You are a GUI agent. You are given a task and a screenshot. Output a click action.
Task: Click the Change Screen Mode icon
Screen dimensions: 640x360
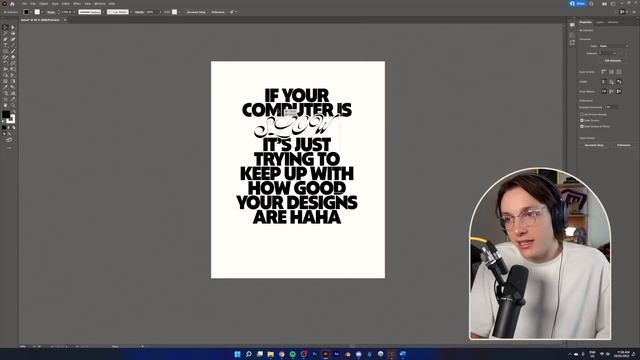coord(9,140)
